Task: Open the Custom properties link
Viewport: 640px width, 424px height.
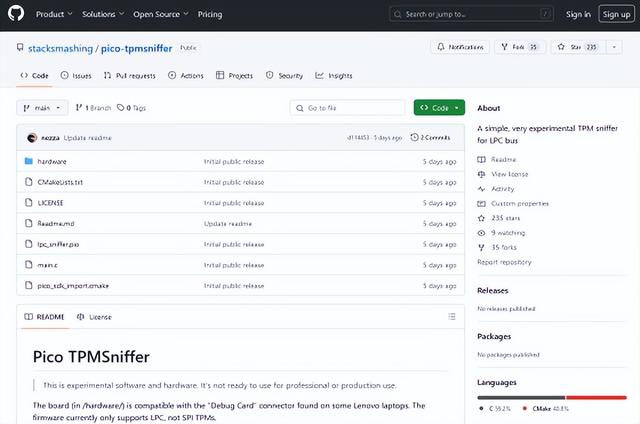Action: tap(513, 204)
